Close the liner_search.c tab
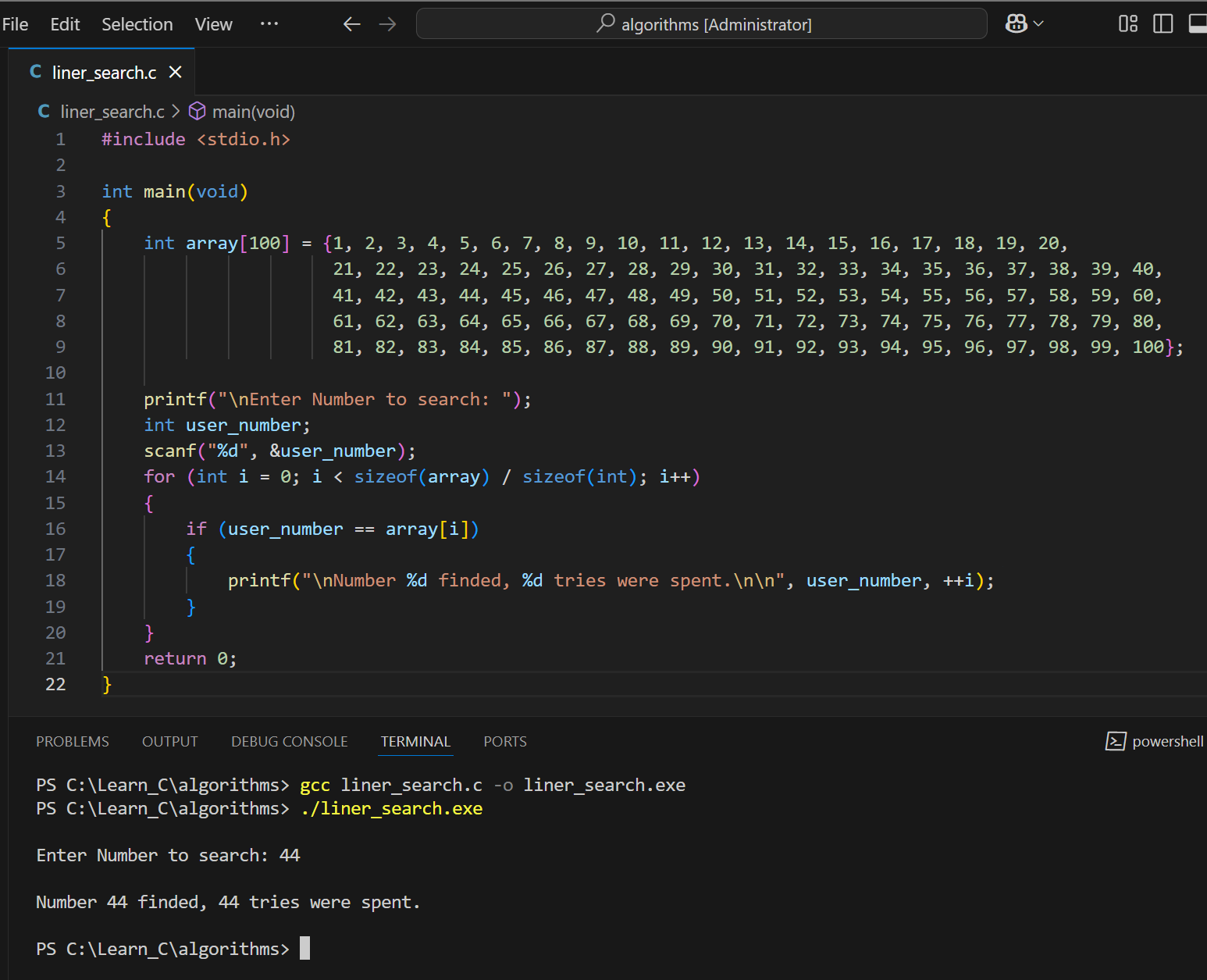Image resolution: width=1207 pixels, height=980 pixels. (176, 73)
